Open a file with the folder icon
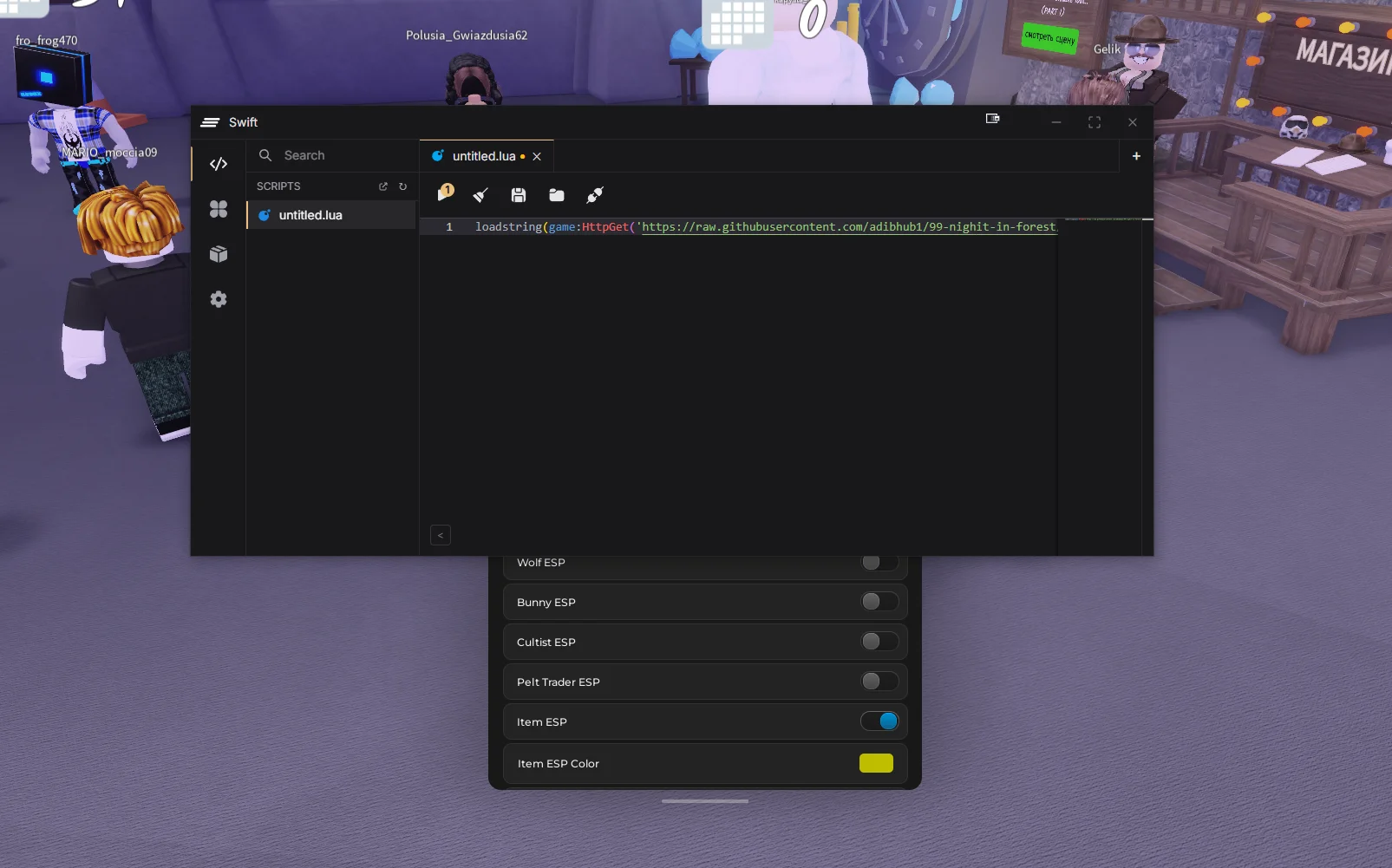 click(557, 195)
